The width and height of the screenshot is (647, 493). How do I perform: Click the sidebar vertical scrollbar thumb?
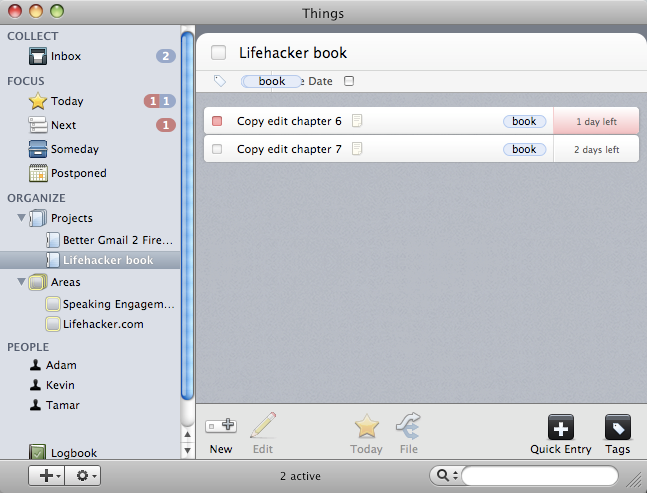[187, 215]
